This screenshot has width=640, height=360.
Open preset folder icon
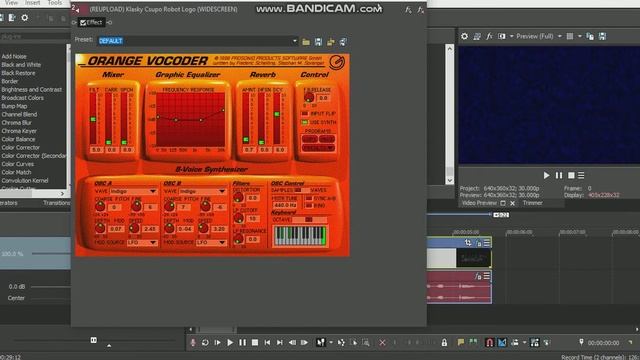pos(306,42)
